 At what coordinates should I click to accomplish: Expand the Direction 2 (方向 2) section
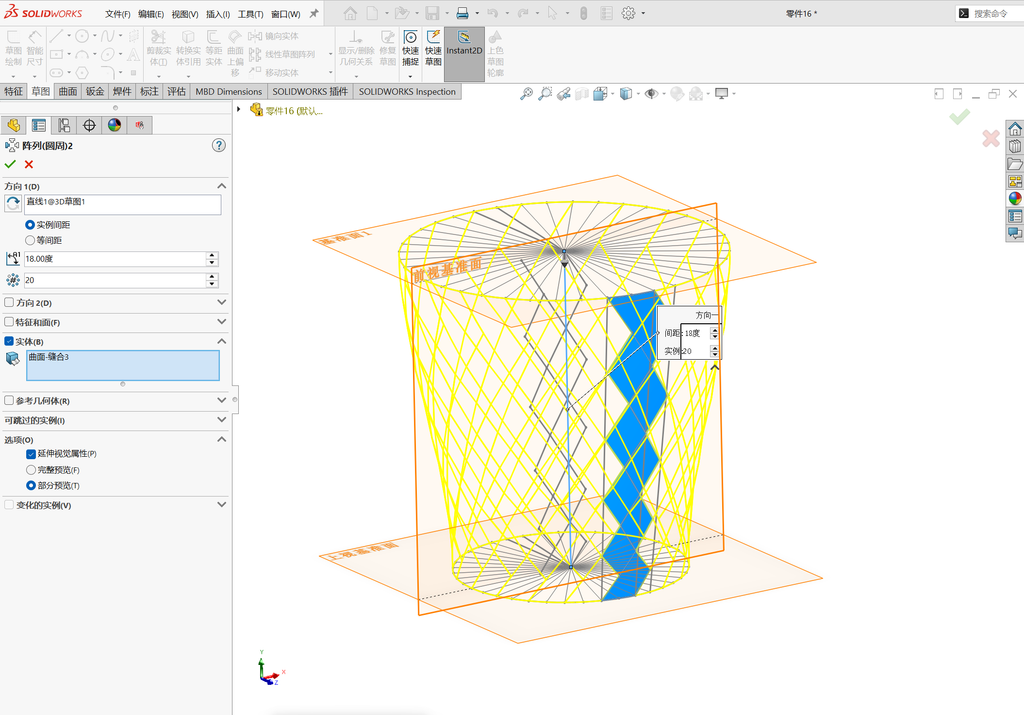221,302
